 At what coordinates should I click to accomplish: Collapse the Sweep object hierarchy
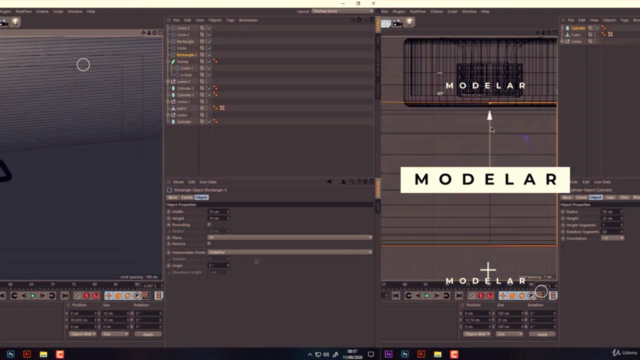(x=168, y=62)
